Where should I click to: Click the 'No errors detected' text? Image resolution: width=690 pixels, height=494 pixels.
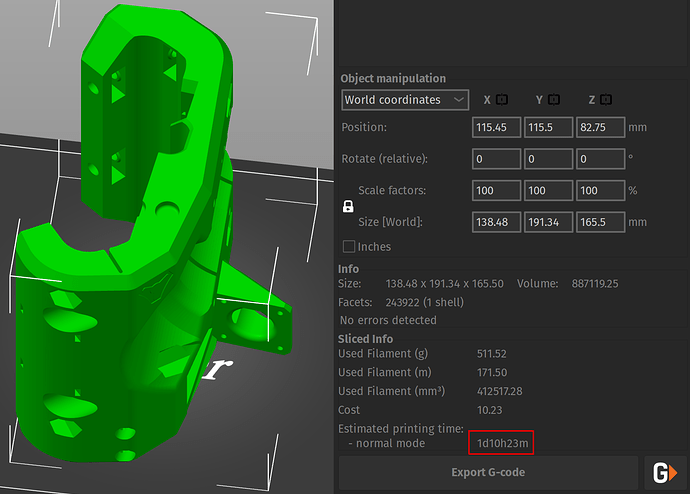pos(388,320)
